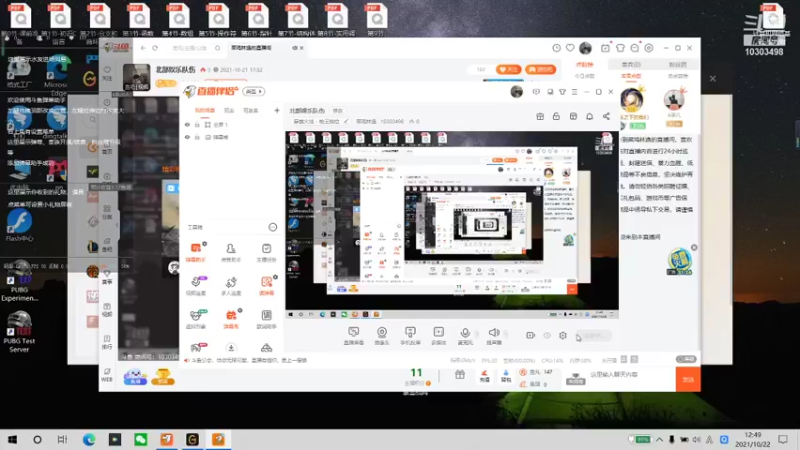The image size is (800, 450).
Task: Expand the mode pill dropdown beside companion logo
Action: pos(253,91)
